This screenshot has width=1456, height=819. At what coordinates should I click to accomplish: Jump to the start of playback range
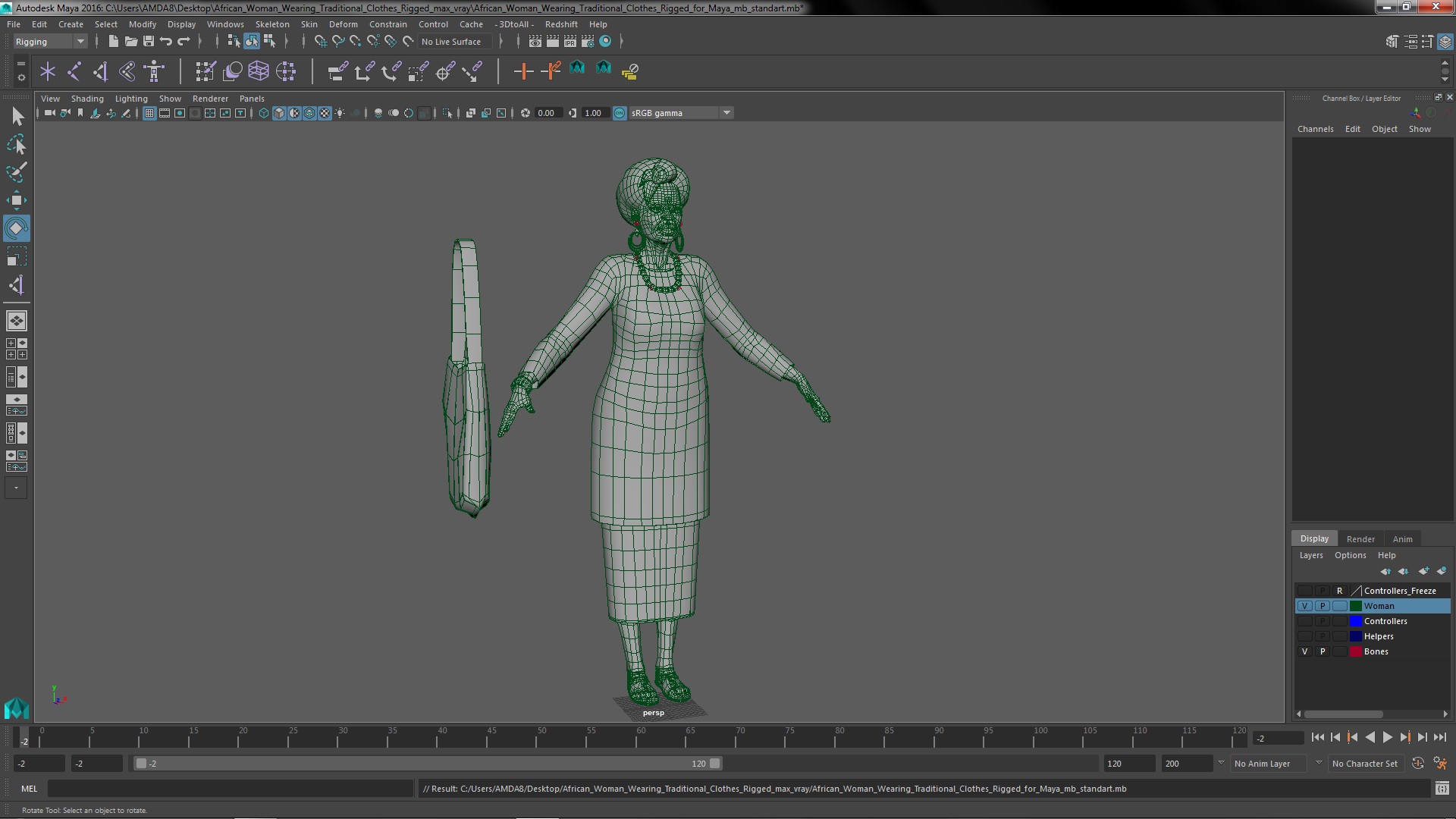pos(1317,737)
